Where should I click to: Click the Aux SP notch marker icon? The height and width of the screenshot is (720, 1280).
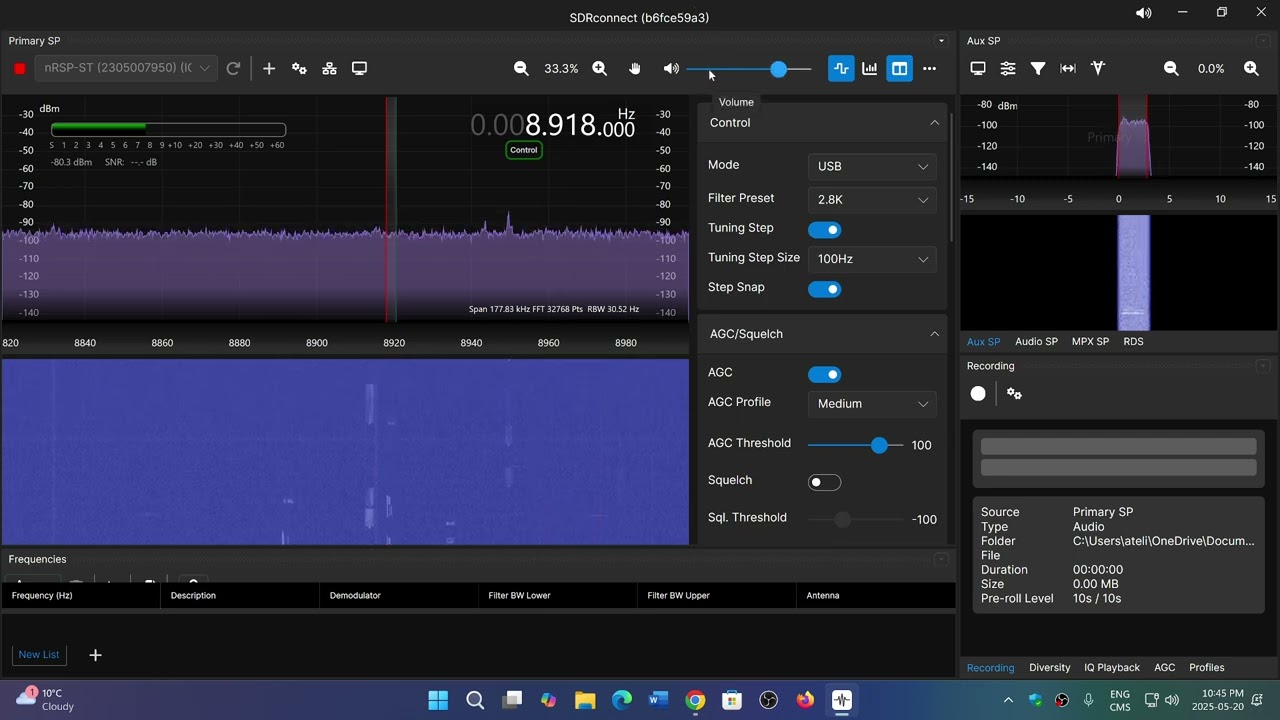(x=1098, y=68)
